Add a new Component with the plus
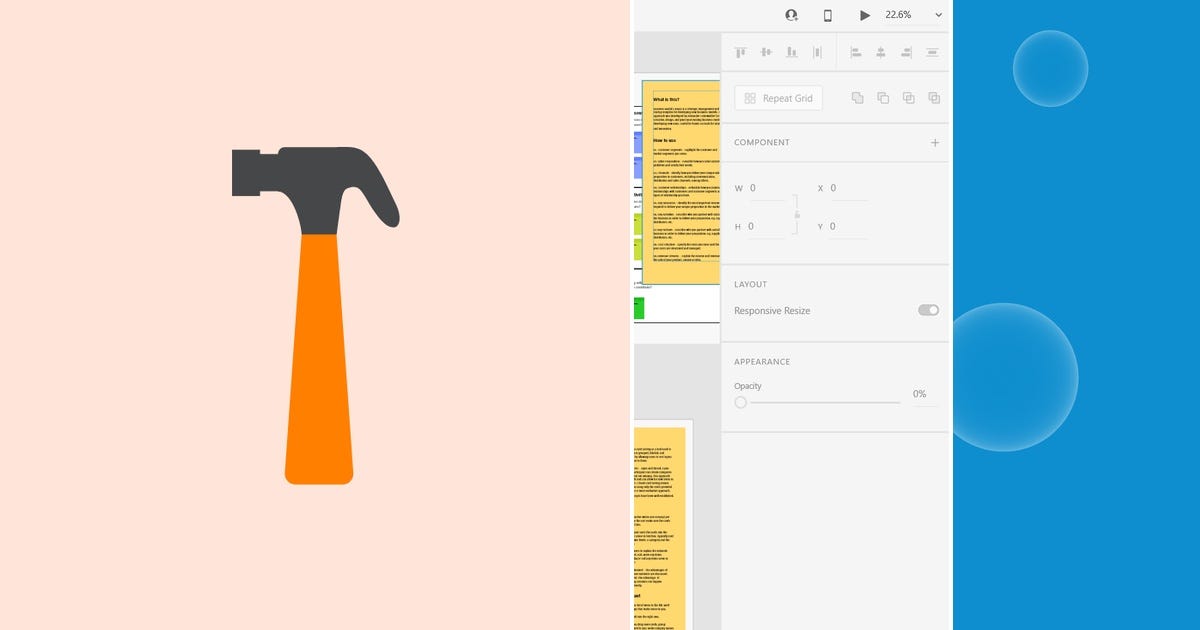 tap(935, 142)
